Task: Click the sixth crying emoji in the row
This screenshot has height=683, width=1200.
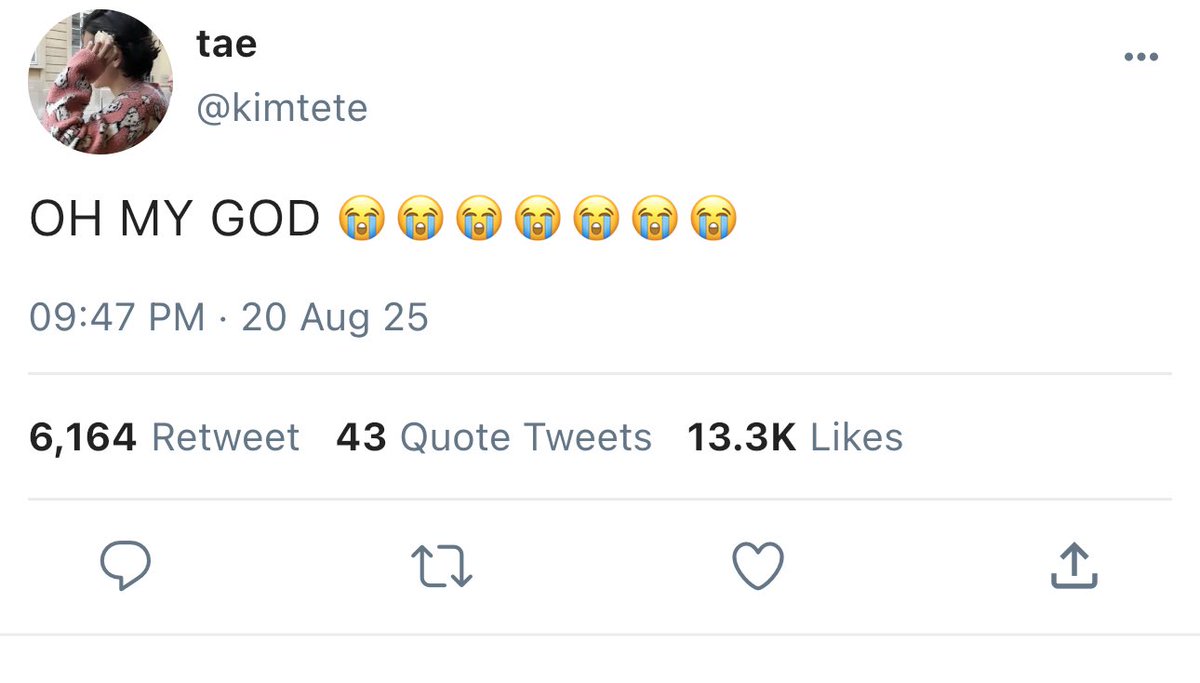Action: (655, 219)
